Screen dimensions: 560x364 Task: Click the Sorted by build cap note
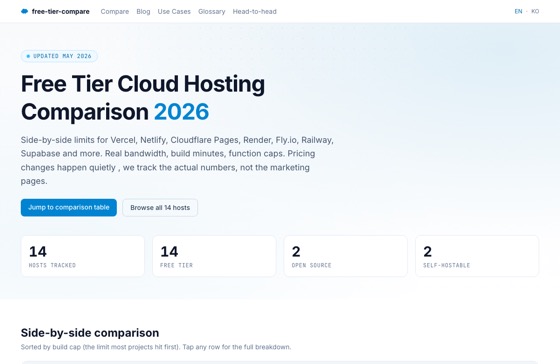coord(156,347)
